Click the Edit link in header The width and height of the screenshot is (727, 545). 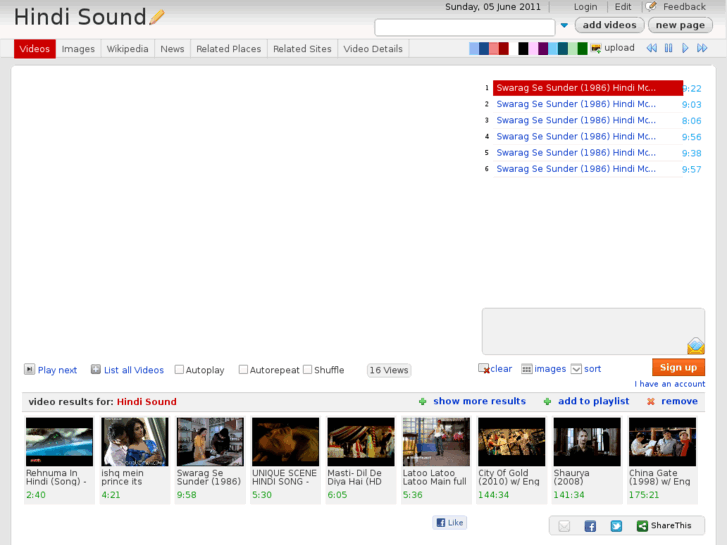[623, 7]
